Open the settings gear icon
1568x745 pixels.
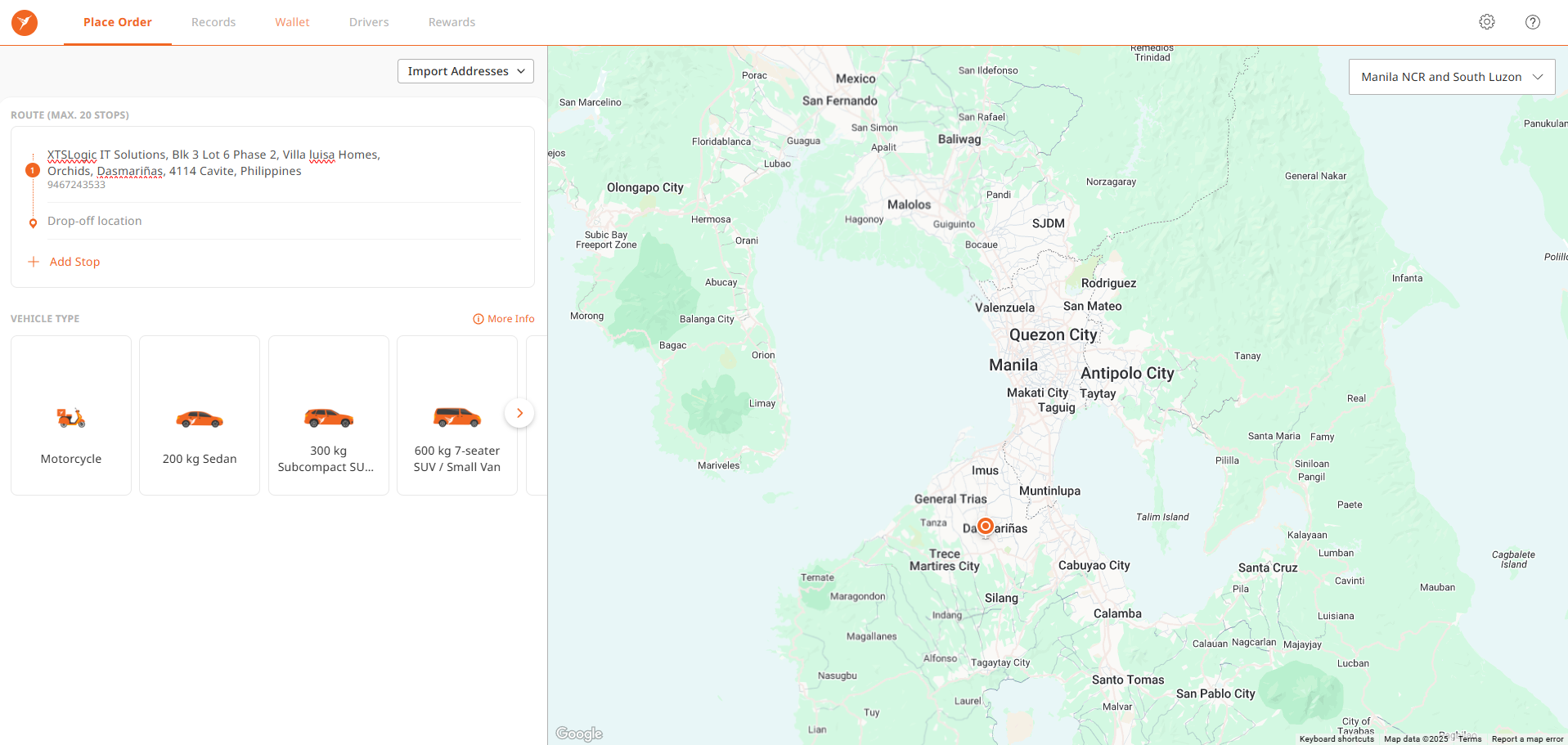coord(1487,22)
